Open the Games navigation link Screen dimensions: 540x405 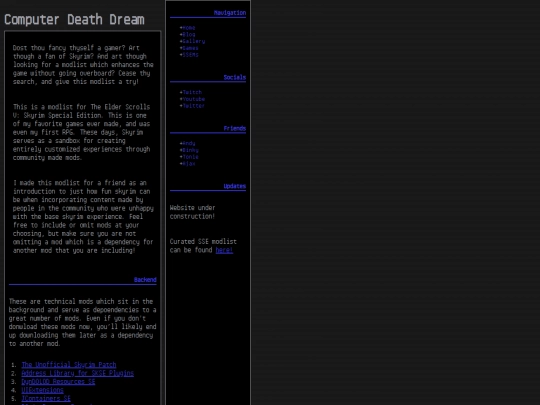tap(190, 48)
